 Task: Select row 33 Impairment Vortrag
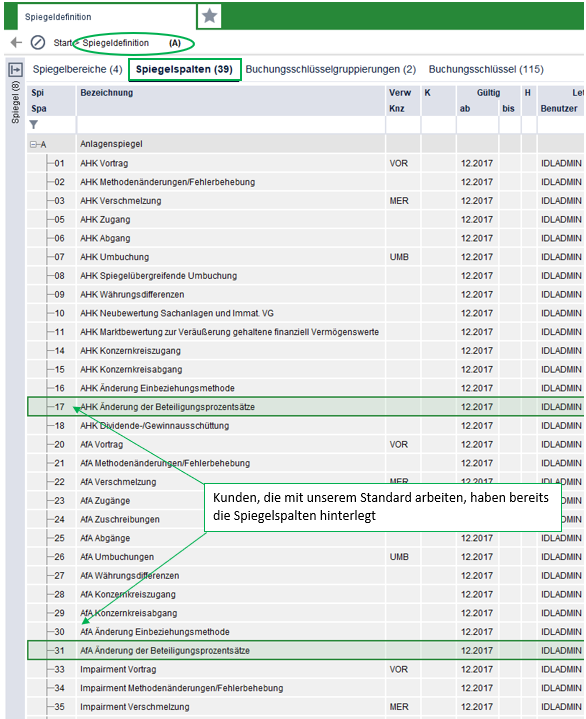(x=305, y=670)
